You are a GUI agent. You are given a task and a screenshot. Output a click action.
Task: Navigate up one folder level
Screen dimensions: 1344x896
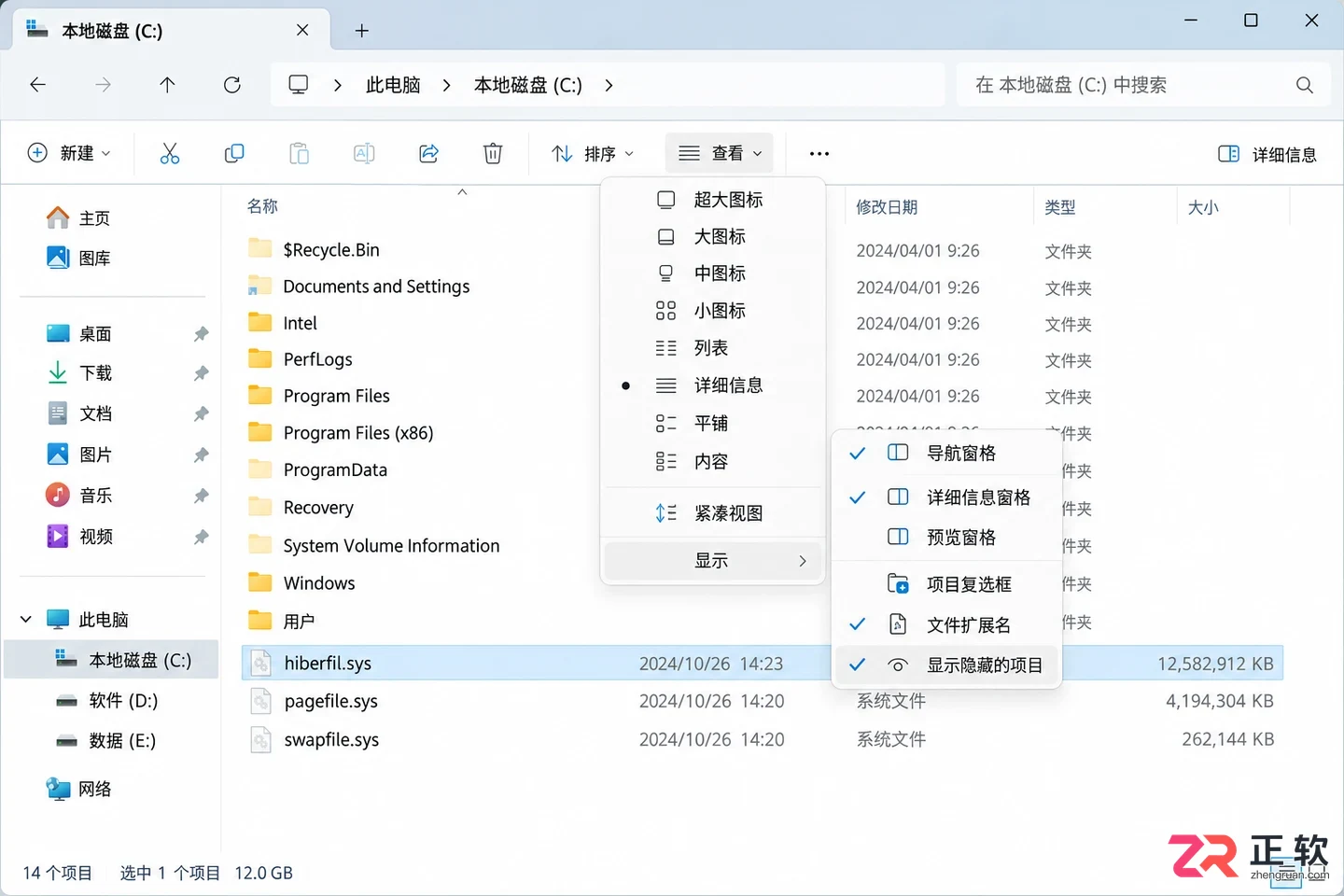(167, 85)
